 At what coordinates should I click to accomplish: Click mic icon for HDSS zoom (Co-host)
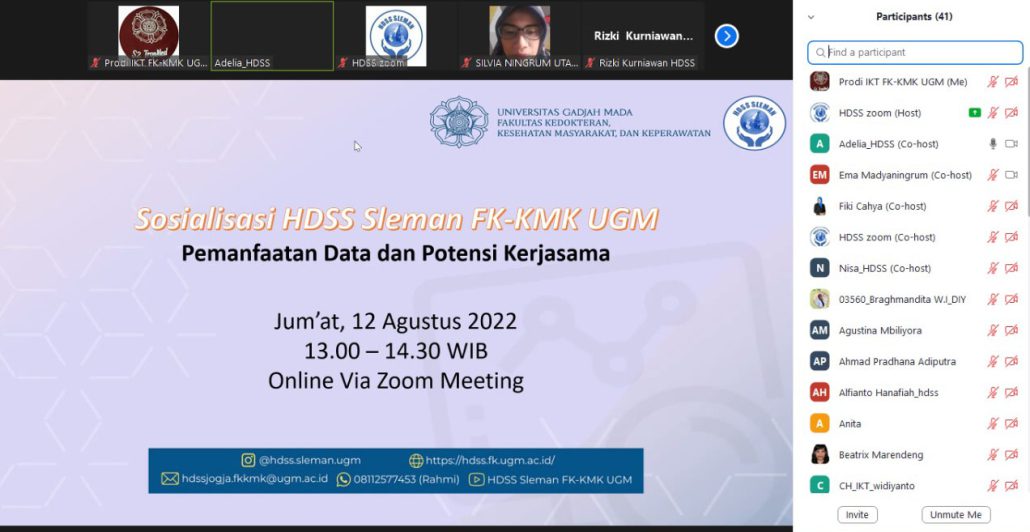coord(993,237)
